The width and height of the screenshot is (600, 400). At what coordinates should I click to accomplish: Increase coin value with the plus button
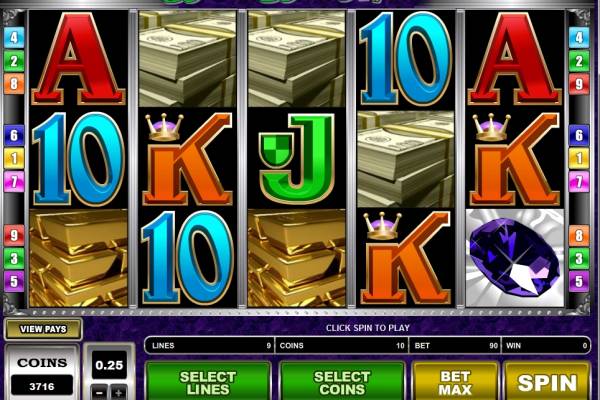pyautogui.click(x=119, y=392)
